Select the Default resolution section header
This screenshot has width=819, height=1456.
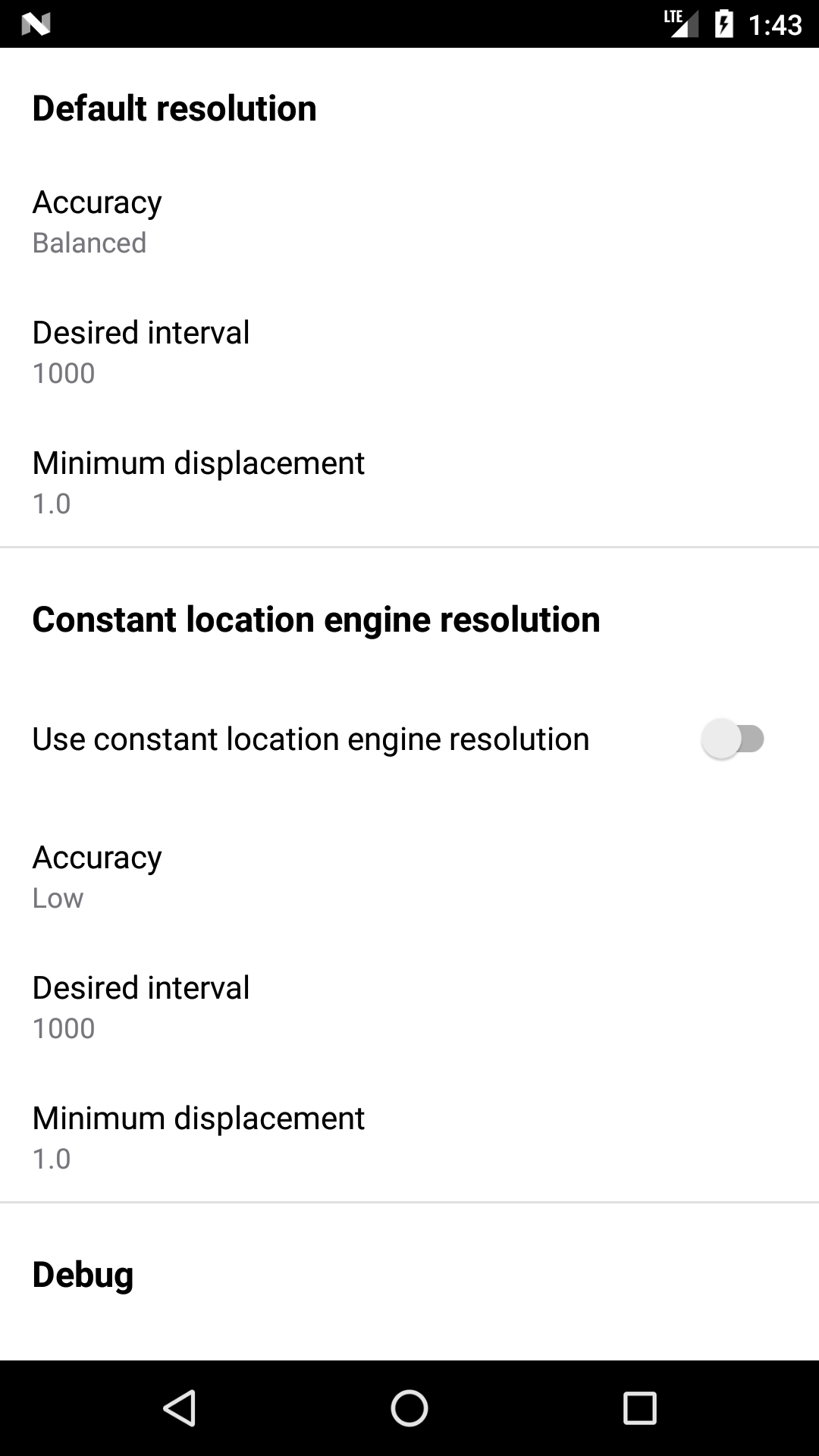click(x=174, y=108)
